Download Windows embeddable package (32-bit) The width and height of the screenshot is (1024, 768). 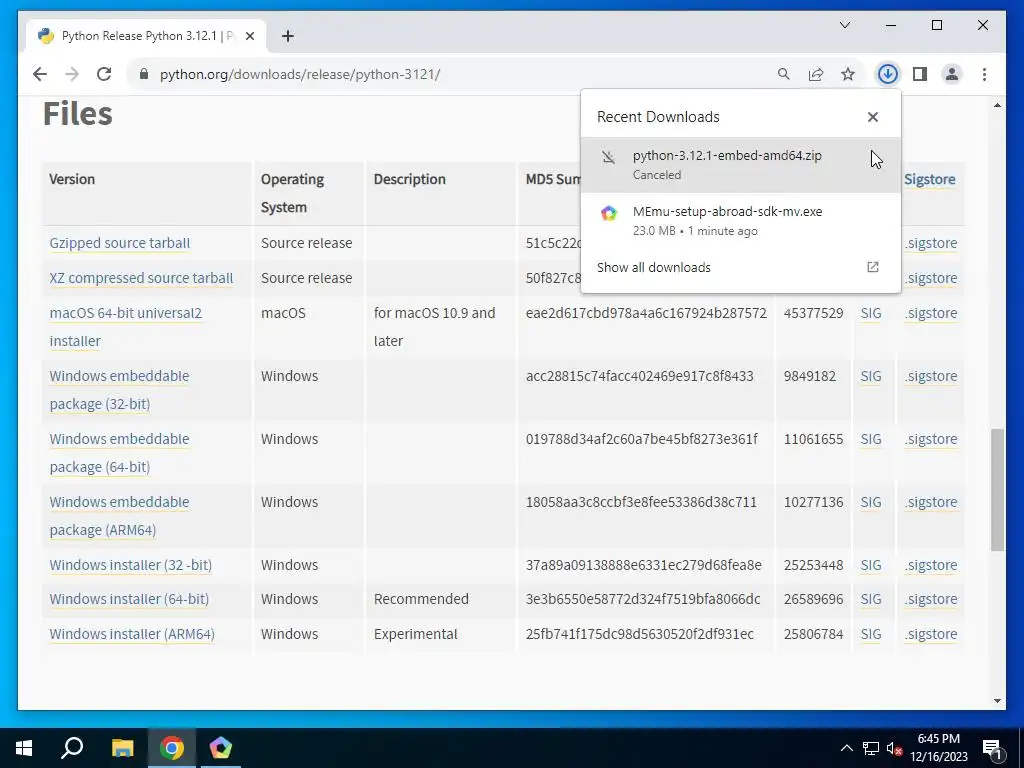point(120,390)
